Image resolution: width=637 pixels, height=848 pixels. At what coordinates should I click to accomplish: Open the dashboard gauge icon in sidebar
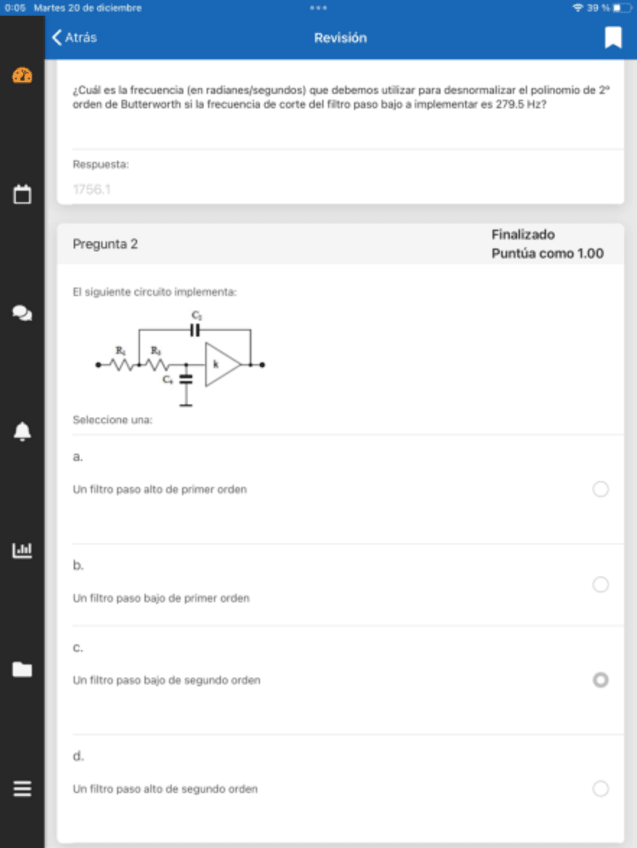22,76
